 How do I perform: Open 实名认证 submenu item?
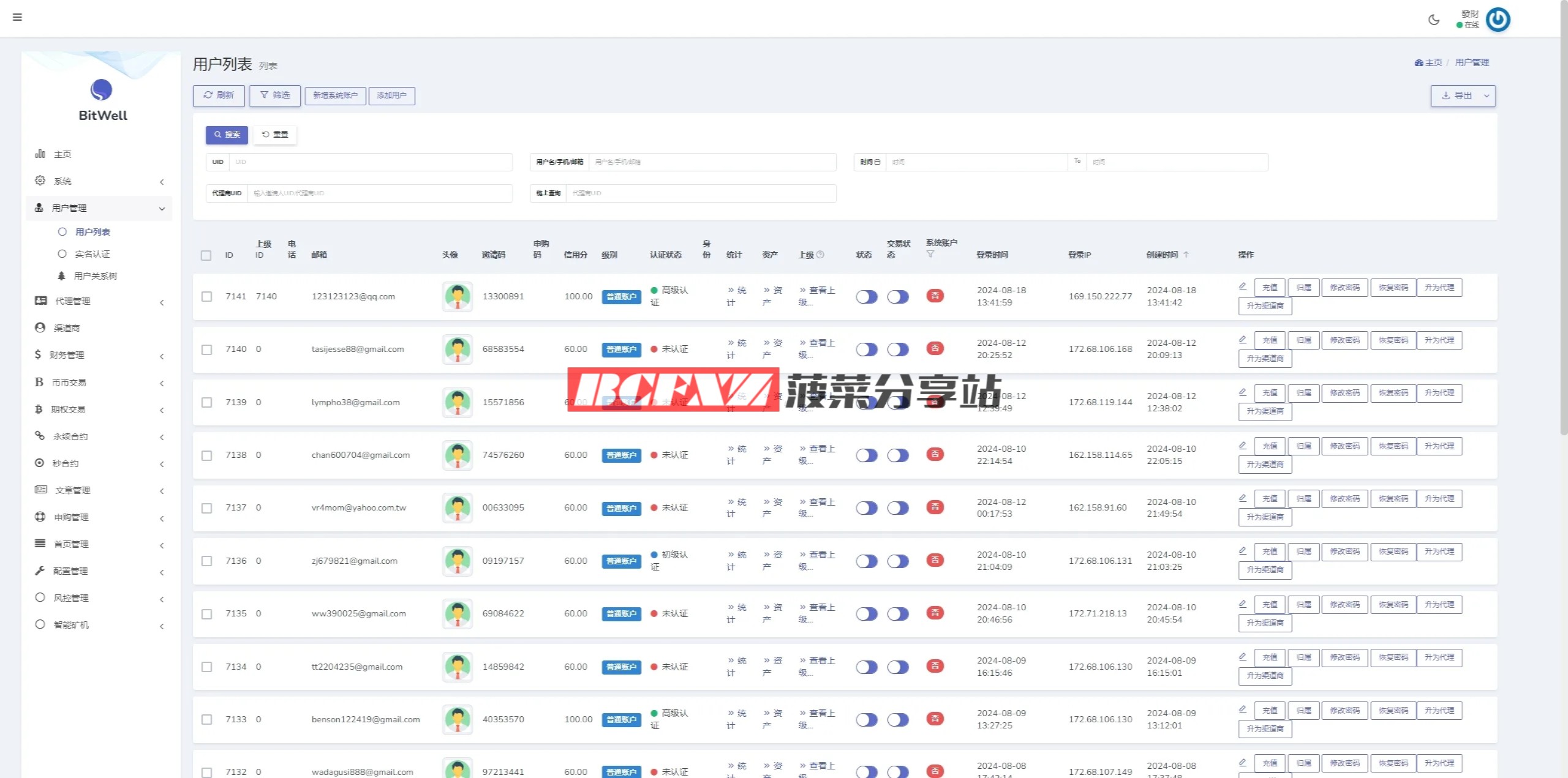(92, 254)
